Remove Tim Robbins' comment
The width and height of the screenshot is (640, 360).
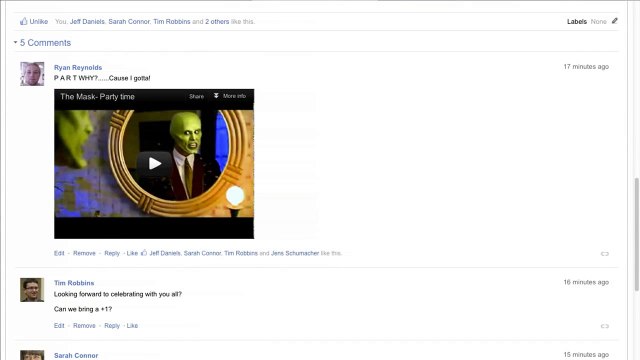pyautogui.click(x=84, y=325)
